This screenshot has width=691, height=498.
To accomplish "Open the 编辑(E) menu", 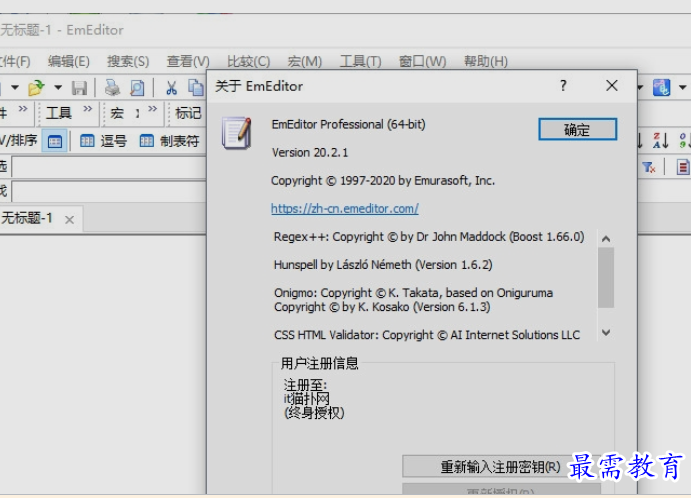I will (69, 61).
